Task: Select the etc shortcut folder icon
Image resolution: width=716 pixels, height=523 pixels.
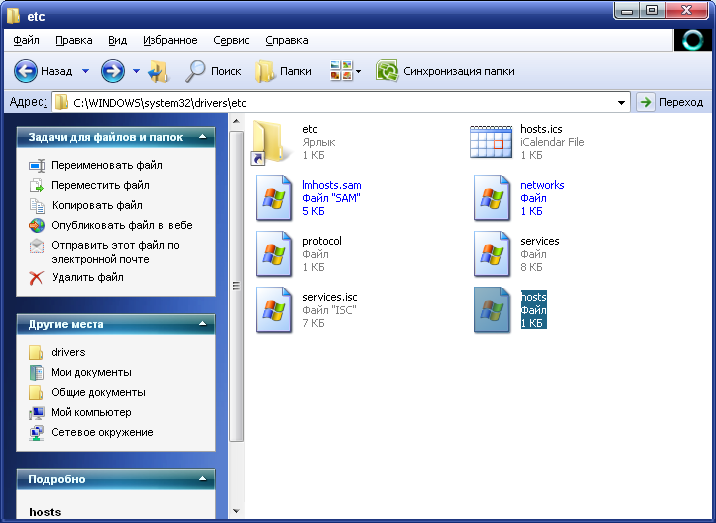Action: 271,142
